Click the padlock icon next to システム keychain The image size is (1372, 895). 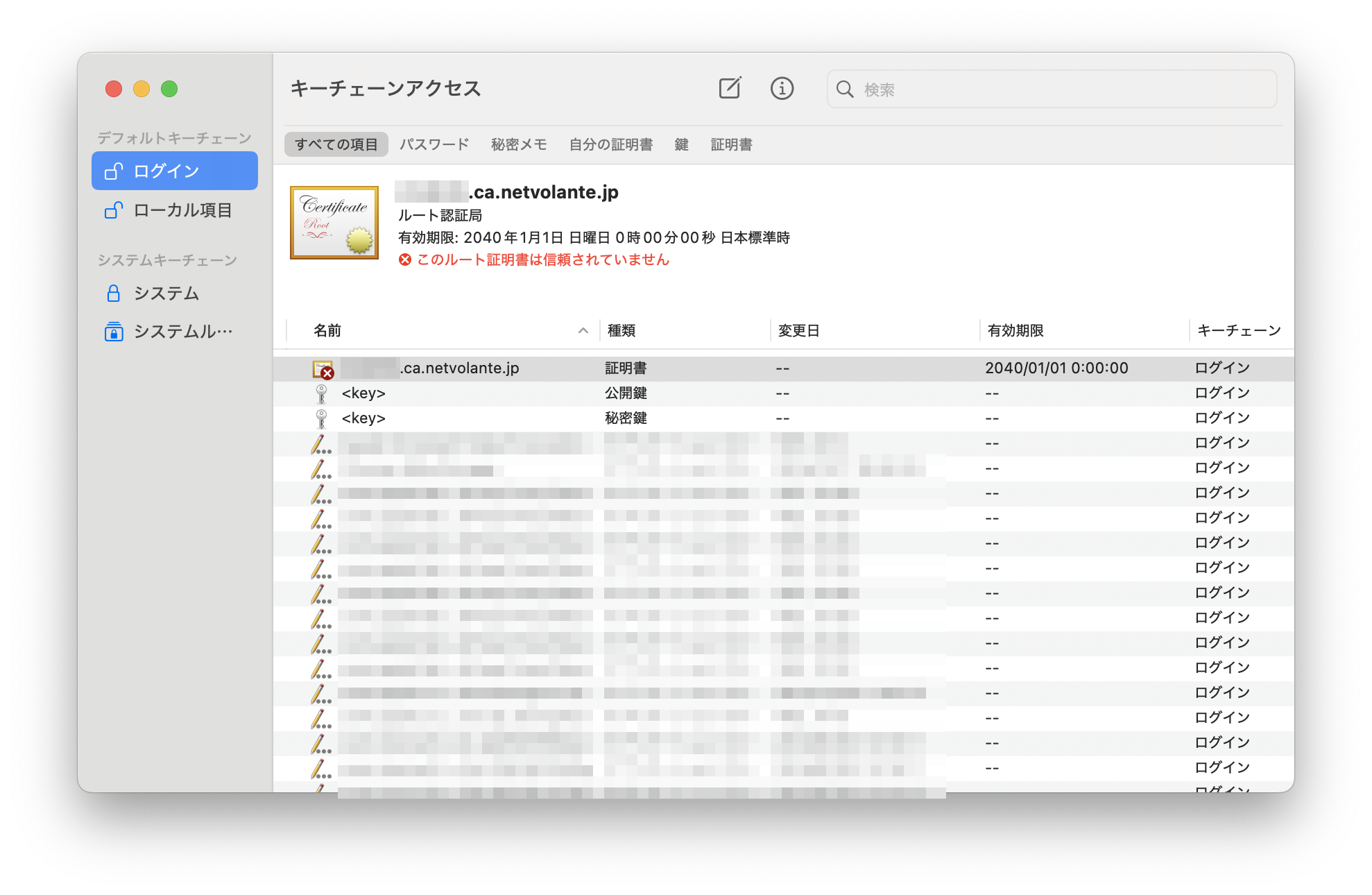(114, 293)
